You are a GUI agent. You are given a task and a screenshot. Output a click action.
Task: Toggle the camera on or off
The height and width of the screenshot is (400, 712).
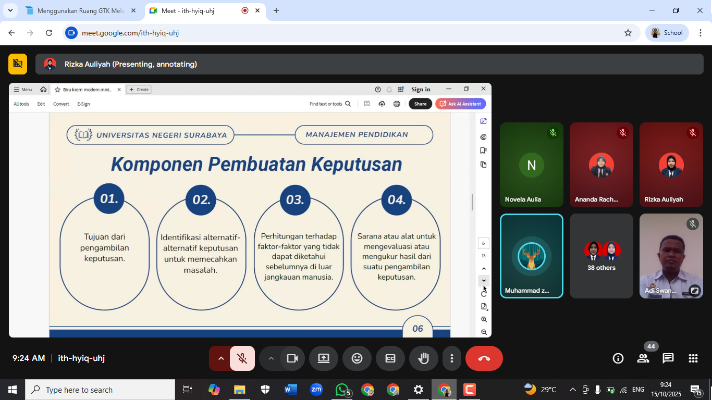293,358
